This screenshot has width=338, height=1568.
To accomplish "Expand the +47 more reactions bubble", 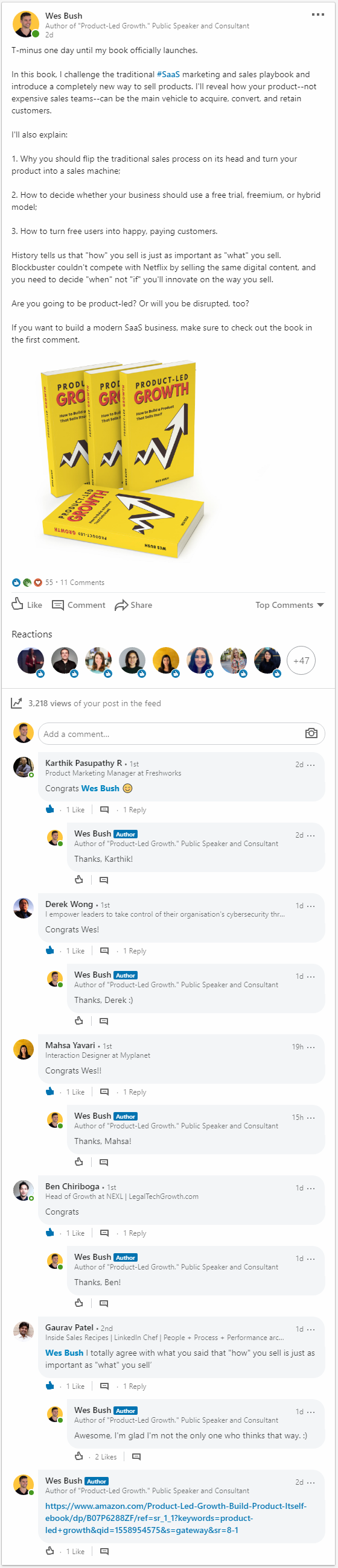I will pos(301,660).
